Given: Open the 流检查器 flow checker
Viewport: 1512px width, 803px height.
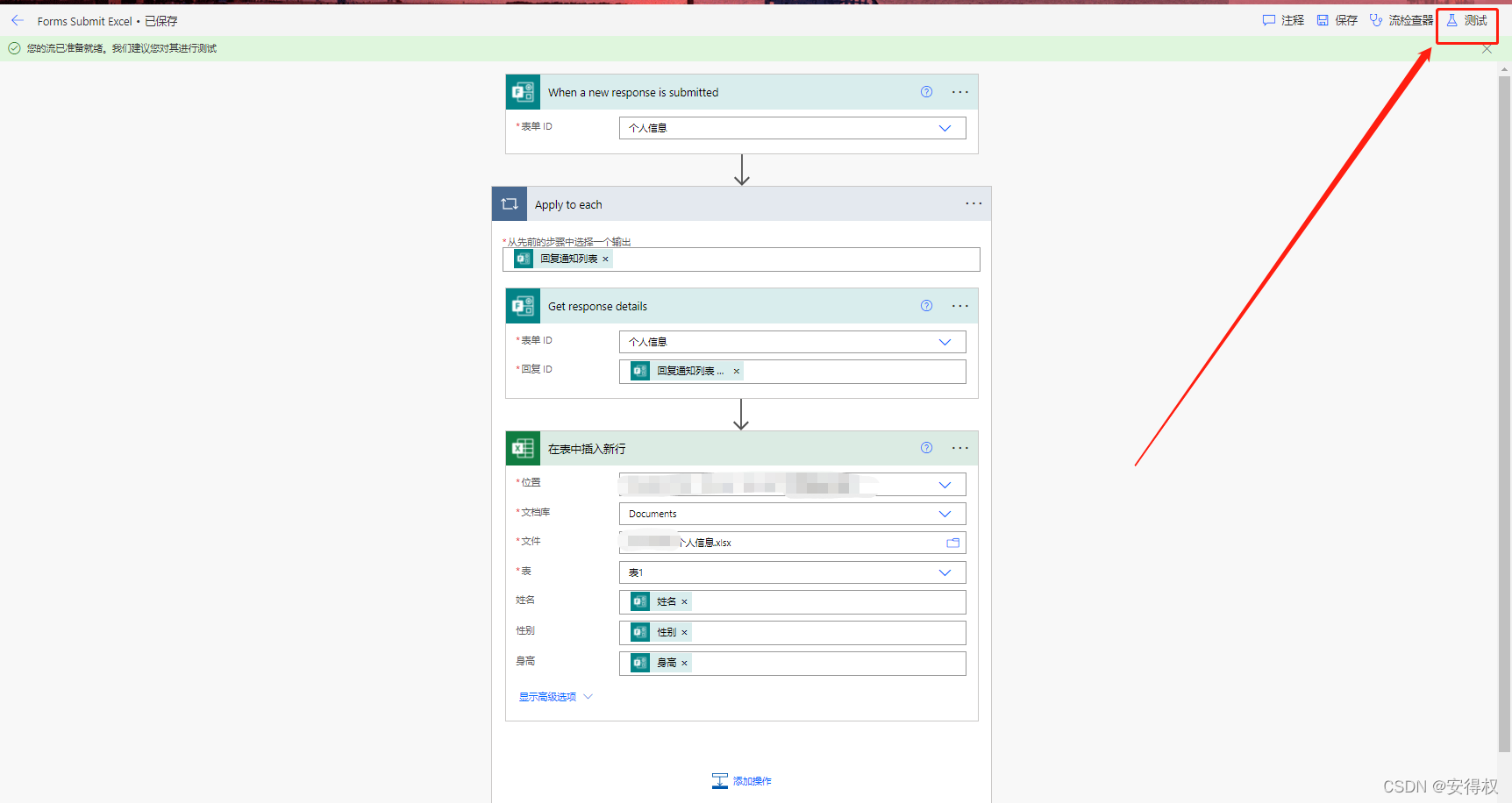Looking at the screenshot, I should click(x=1401, y=20).
